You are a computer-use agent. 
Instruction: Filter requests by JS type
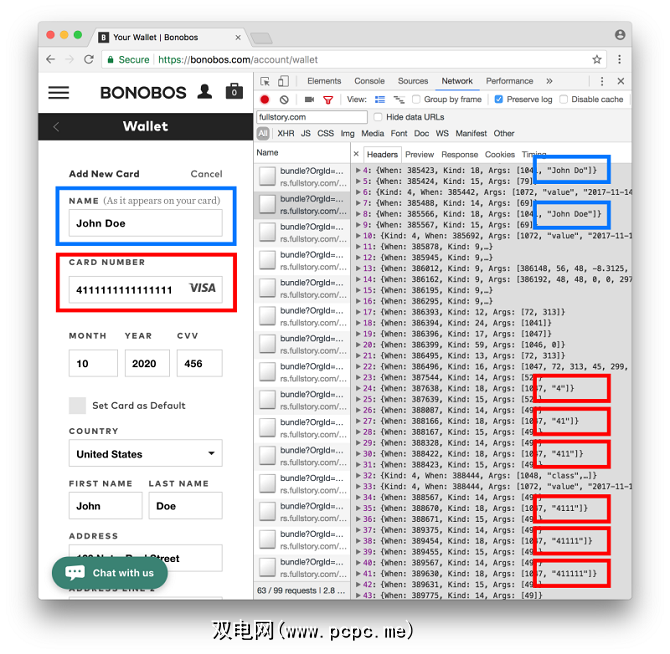pos(306,134)
